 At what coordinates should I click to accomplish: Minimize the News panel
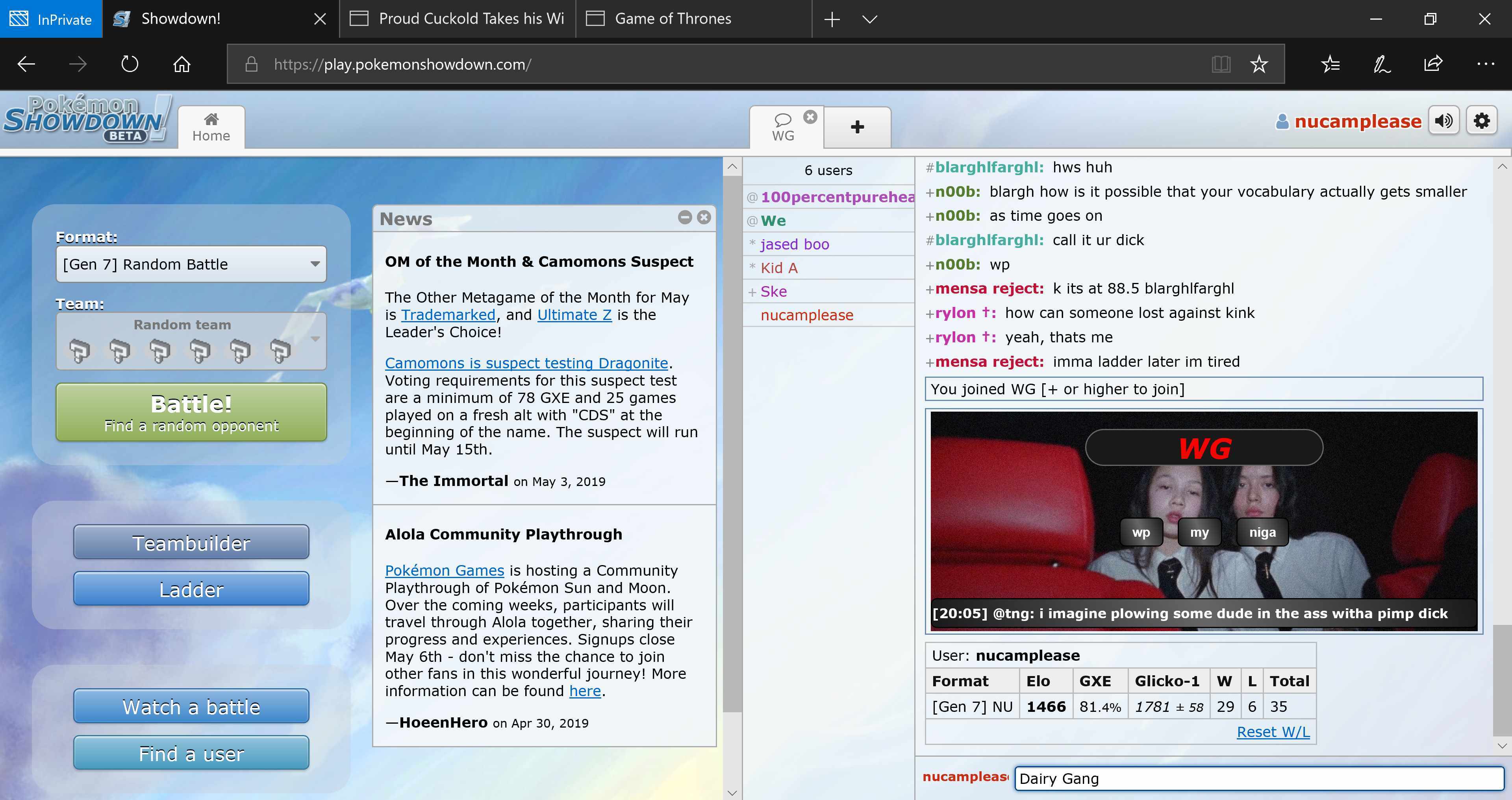click(684, 218)
